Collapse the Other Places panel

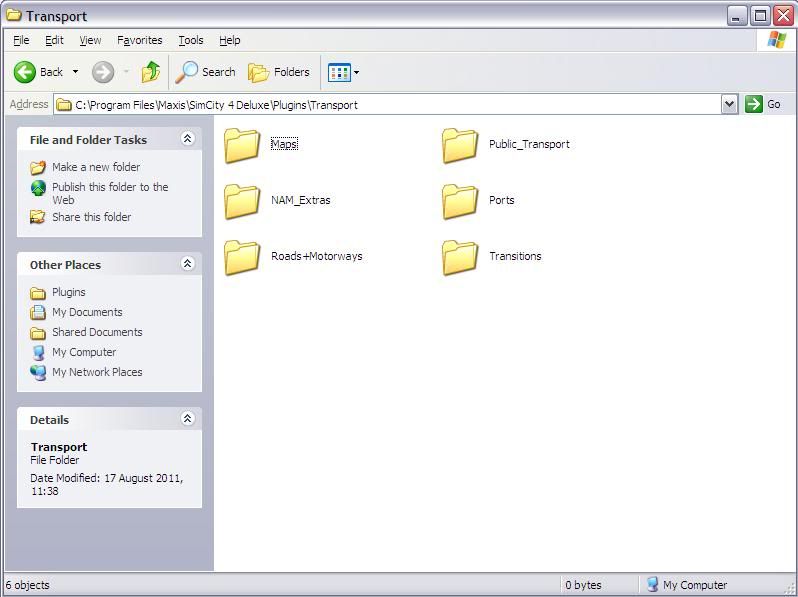click(x=187, y=263)
